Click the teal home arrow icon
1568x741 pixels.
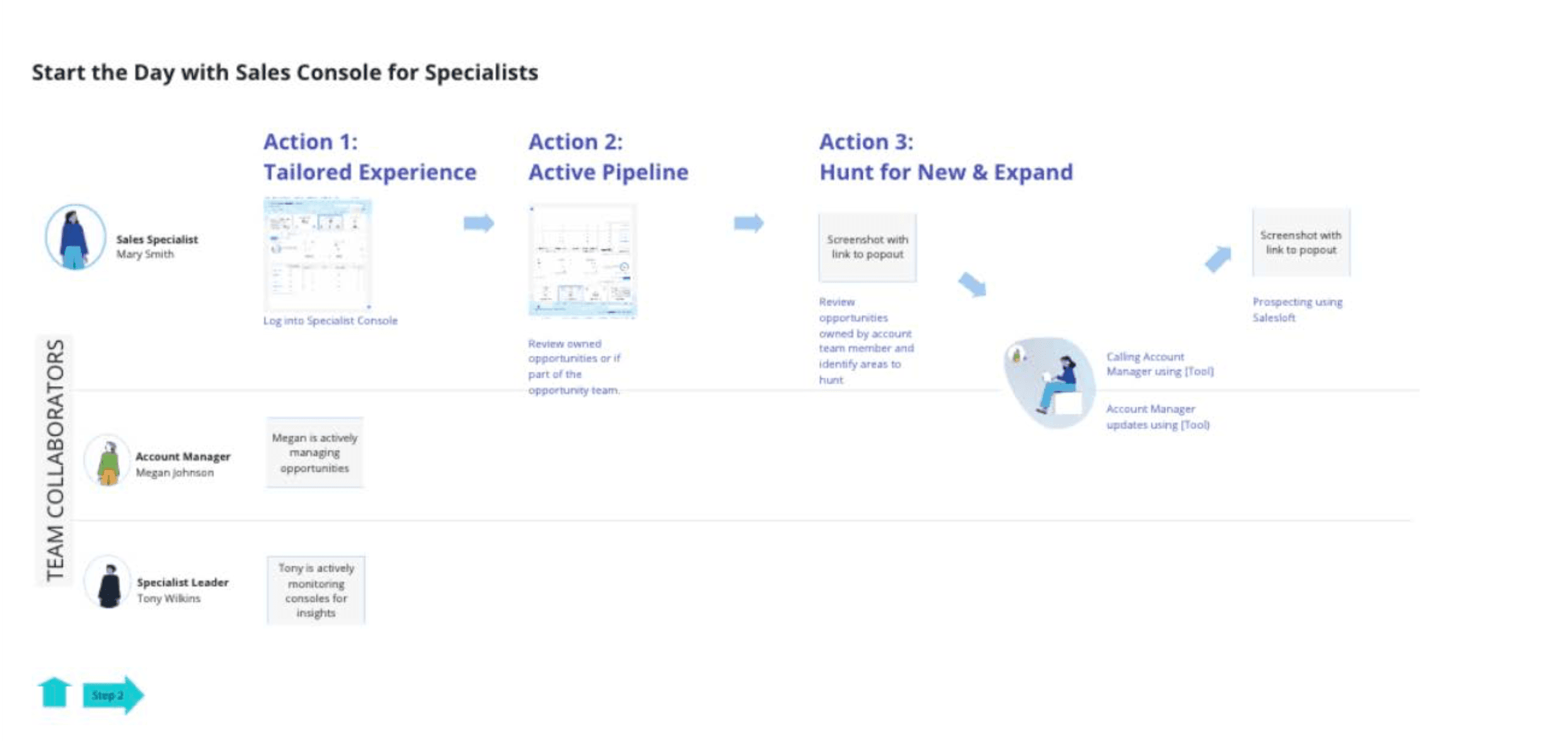click(55, 692)
